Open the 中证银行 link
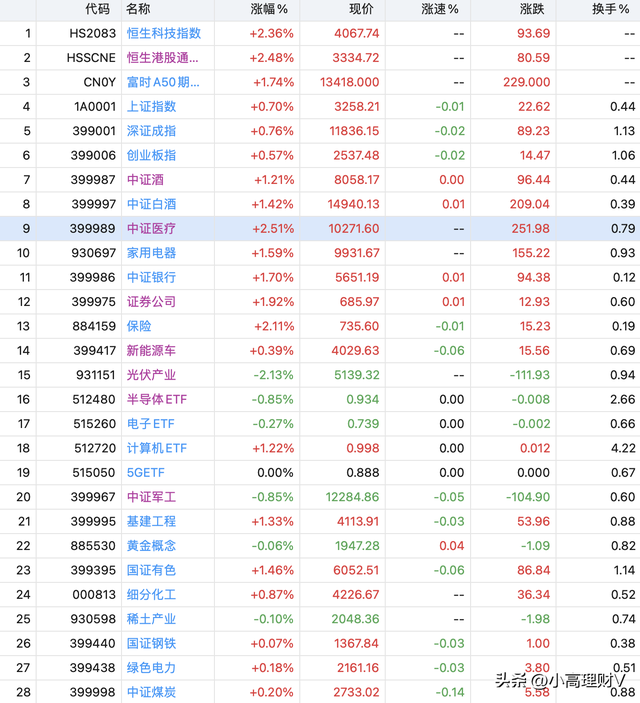The width and height of the screenshot is (640, 703). tap(151, 278)
